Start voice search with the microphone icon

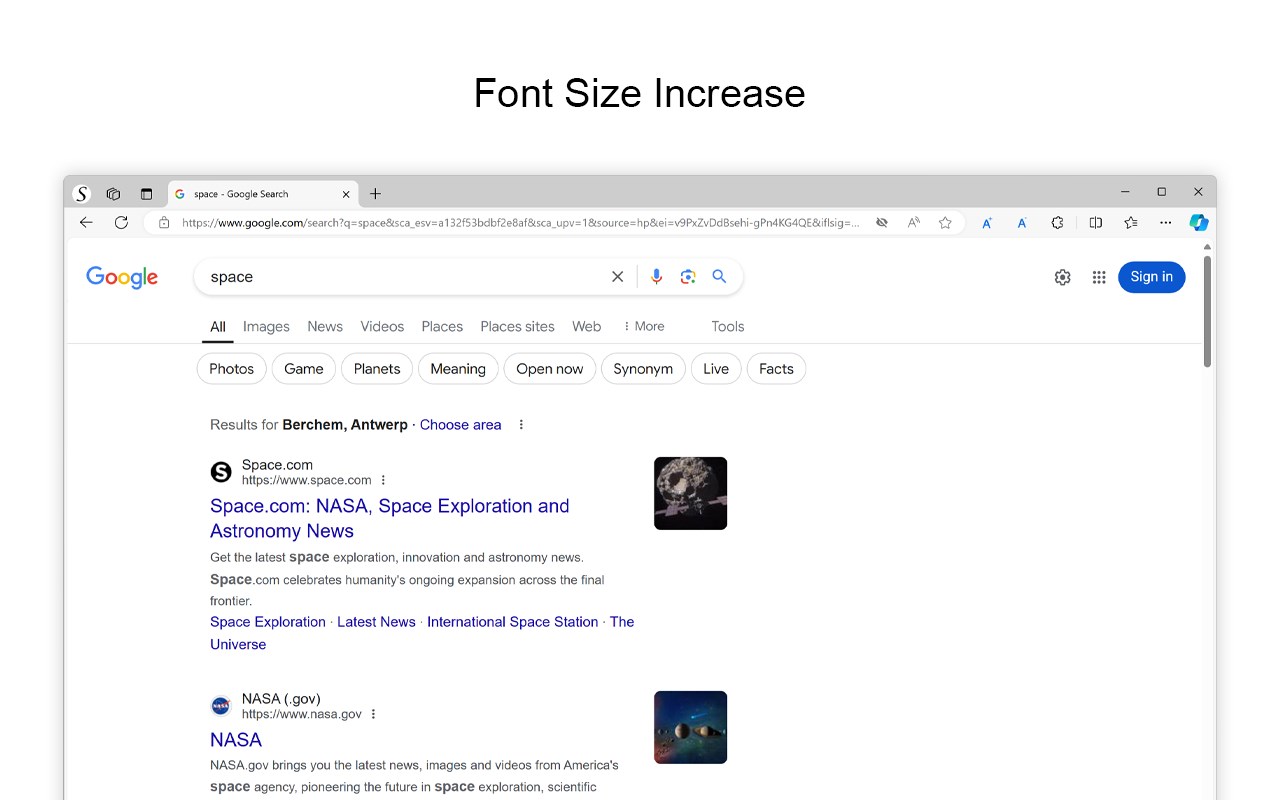656,277
